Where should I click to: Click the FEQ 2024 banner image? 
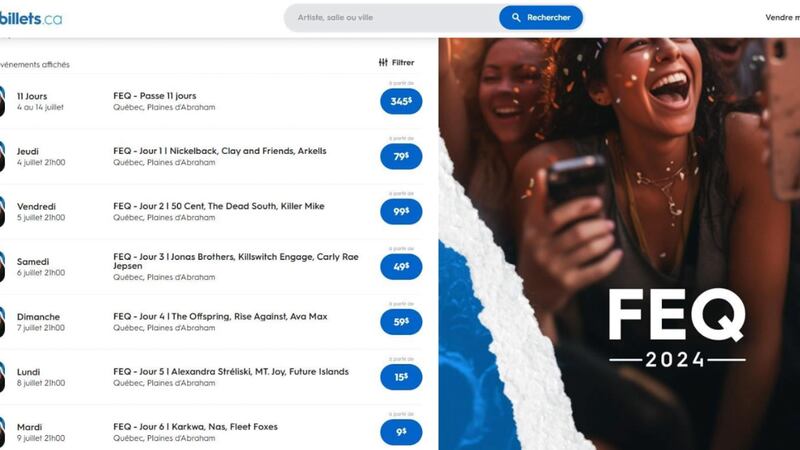click(619, 244)
